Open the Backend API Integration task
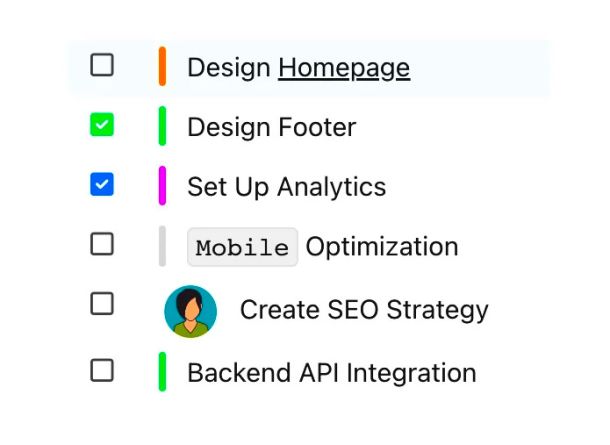Viewport: 610px width, 445px height. pyautogui.click(x=331, y=373)
